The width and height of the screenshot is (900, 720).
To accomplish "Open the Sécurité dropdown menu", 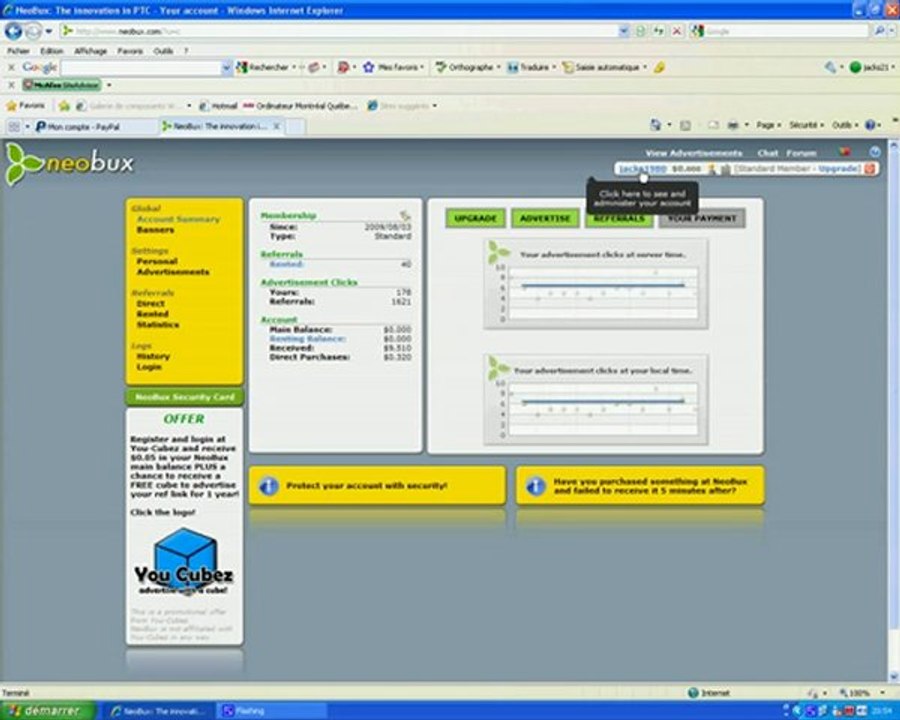I will (806, 125).
